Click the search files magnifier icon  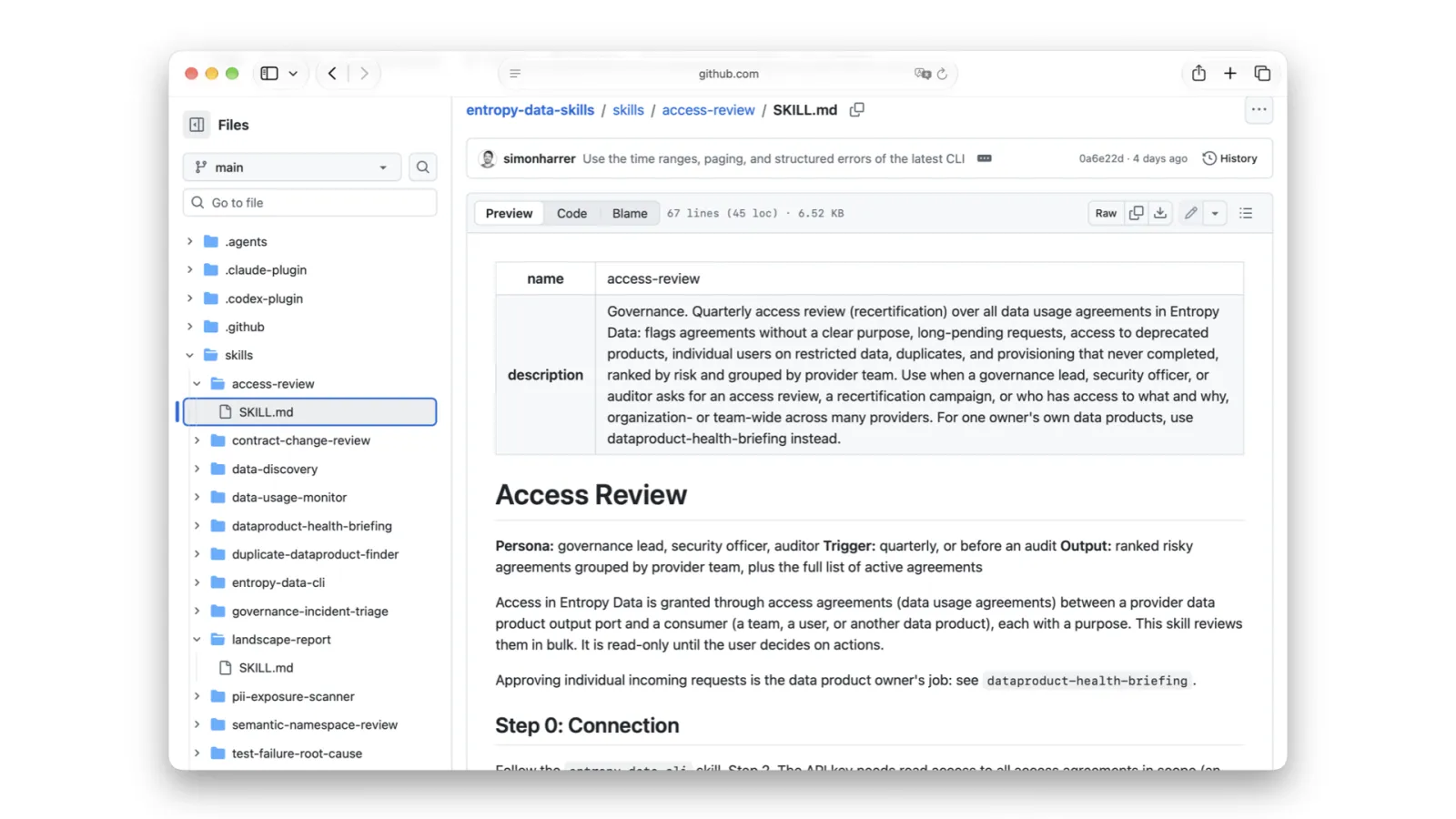coord(422,167)
